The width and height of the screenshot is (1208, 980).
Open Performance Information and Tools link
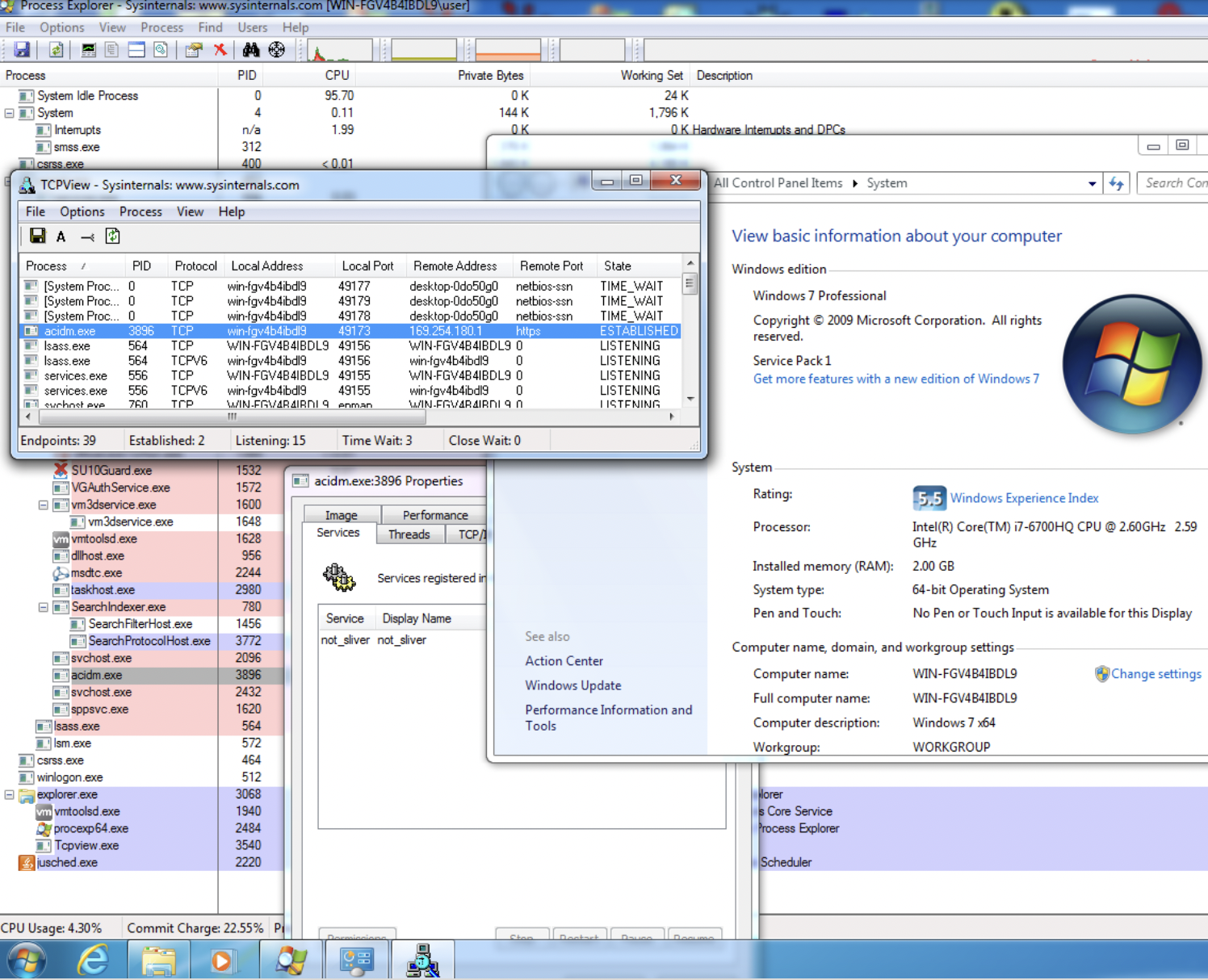pyautogui.click(x=609, y=718)
